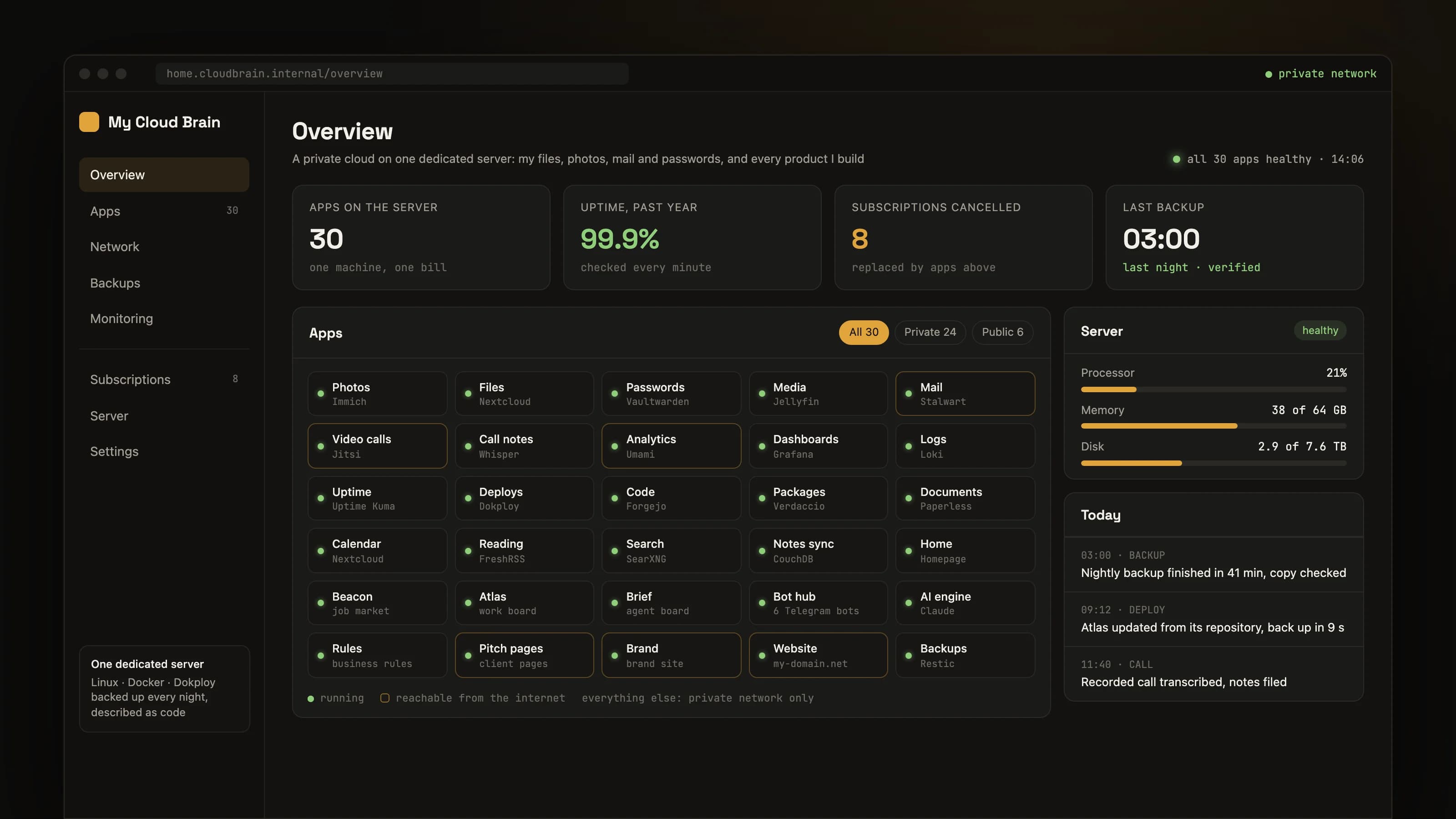1456x819 pixels.
Task: Open the Dashboards Grafana card
Action: tap(818, 446)
